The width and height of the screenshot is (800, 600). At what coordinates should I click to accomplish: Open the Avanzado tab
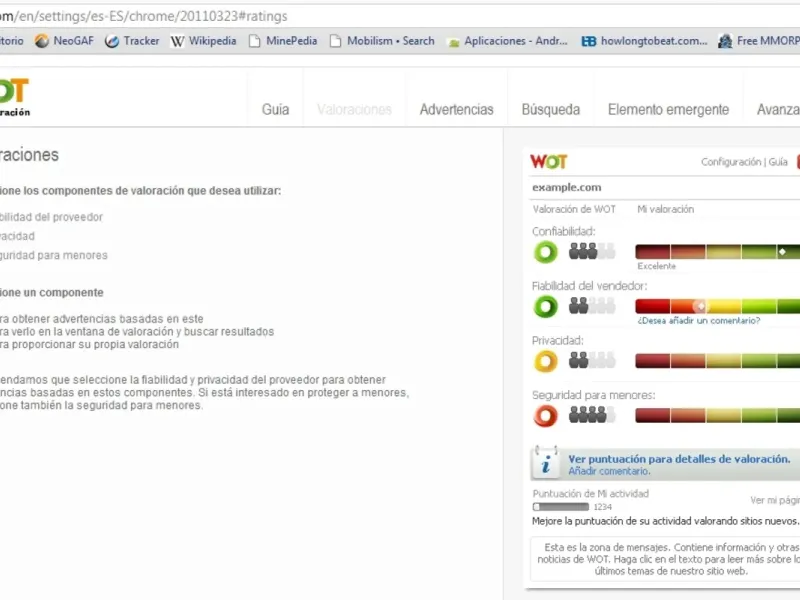(x=778, y=109)
